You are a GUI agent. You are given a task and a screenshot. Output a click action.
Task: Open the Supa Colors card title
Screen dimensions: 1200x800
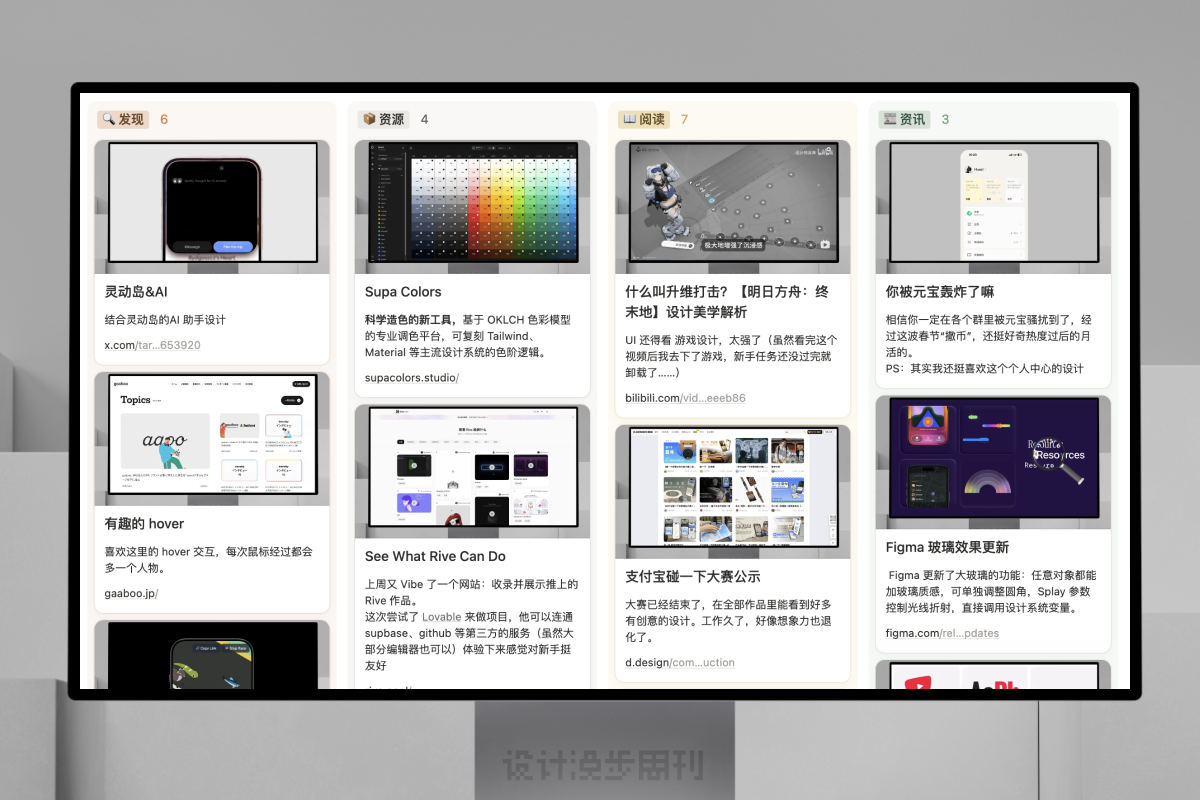point(403,292)
